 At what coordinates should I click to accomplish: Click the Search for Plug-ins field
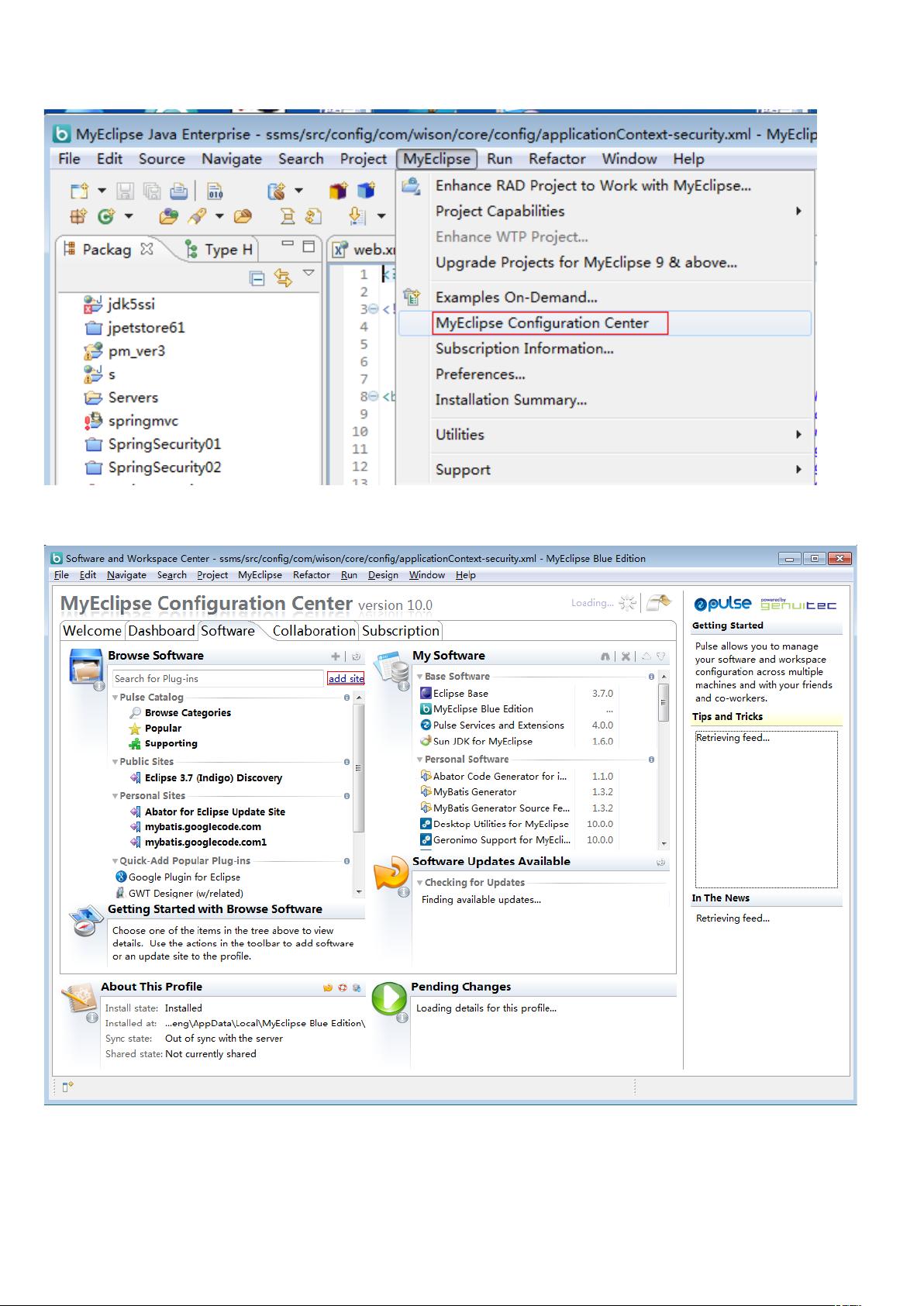tap(218, 679)
